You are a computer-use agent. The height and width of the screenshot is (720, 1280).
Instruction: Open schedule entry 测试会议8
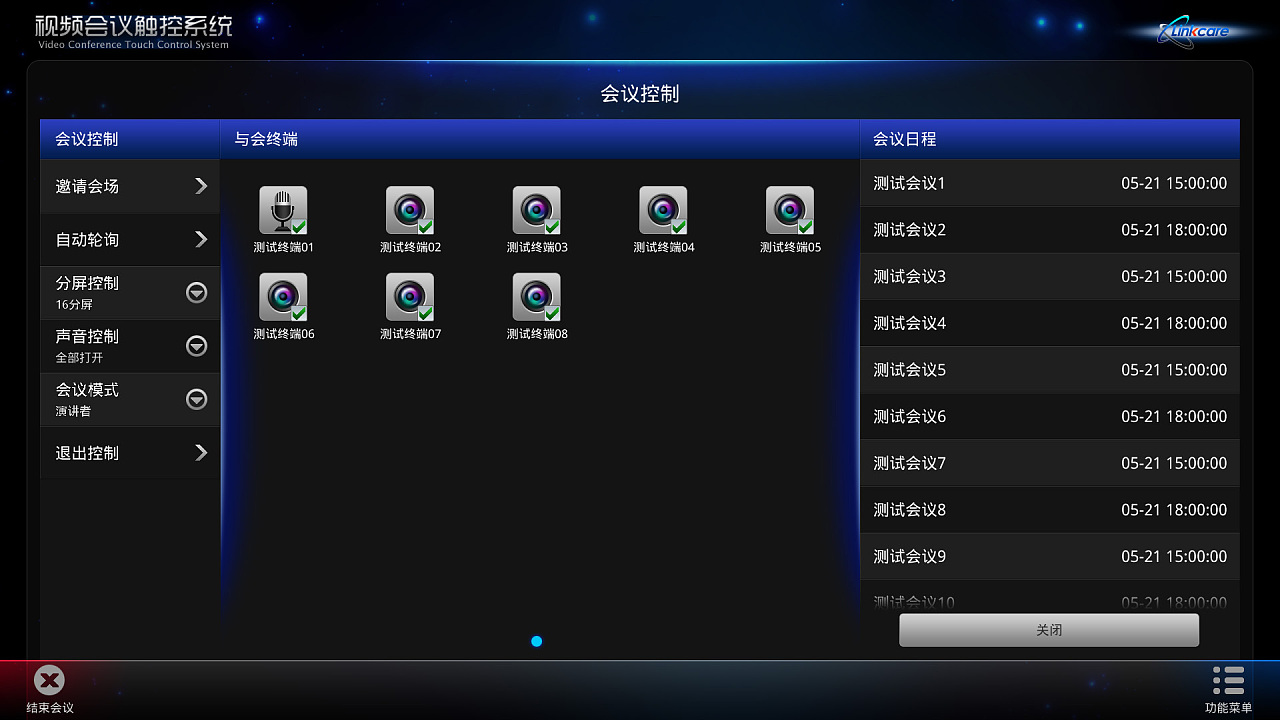pyautogui.click(x=1050, y=510)
